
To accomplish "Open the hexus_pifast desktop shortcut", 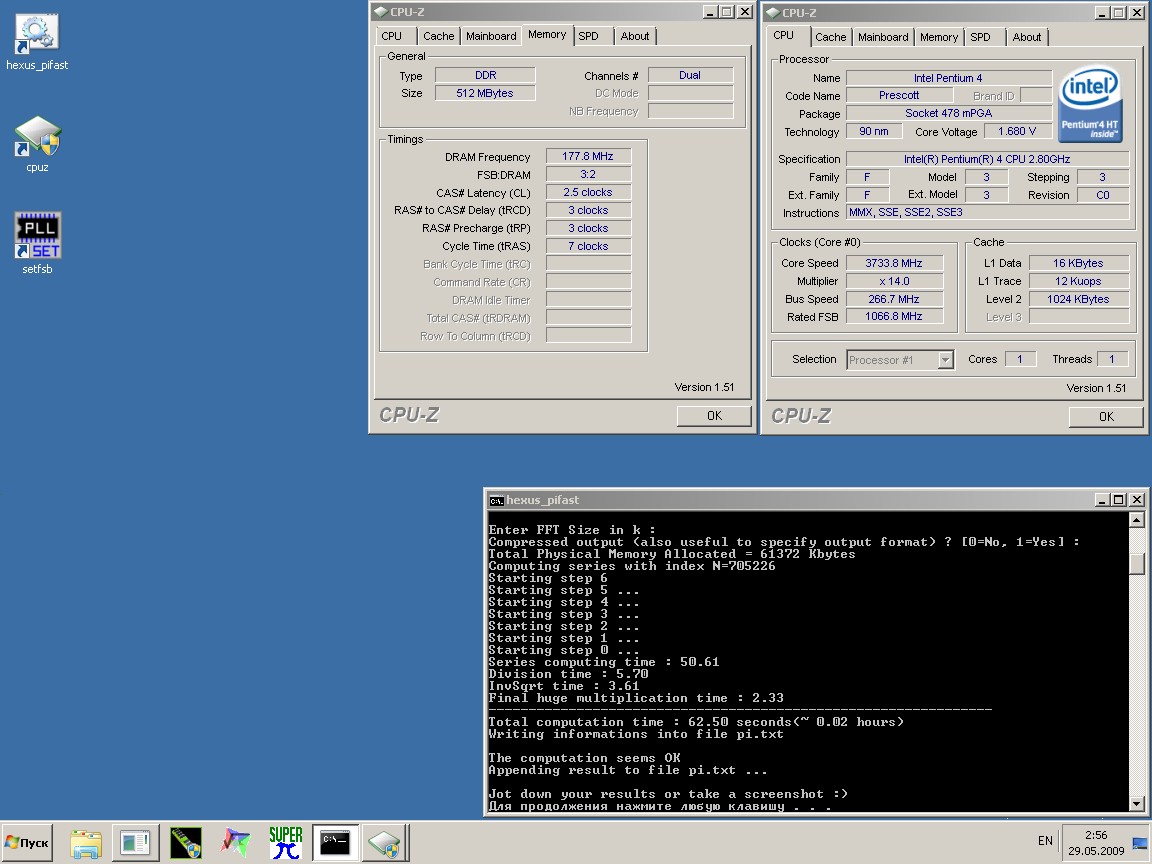I will pos(37,43).
